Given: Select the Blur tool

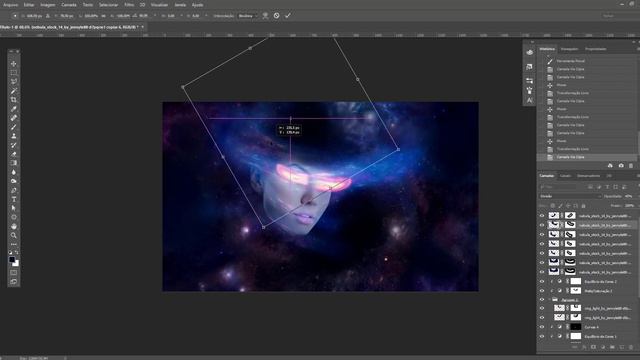Looking at the screenshot, I should click(x=13, y=172).
